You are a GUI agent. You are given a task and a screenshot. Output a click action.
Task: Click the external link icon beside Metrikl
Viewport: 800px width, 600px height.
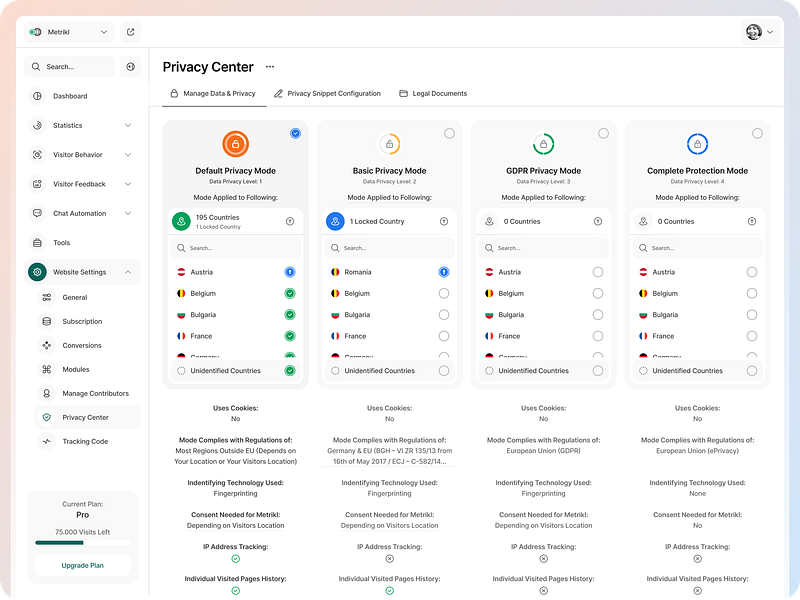click(x=130, y=32)
